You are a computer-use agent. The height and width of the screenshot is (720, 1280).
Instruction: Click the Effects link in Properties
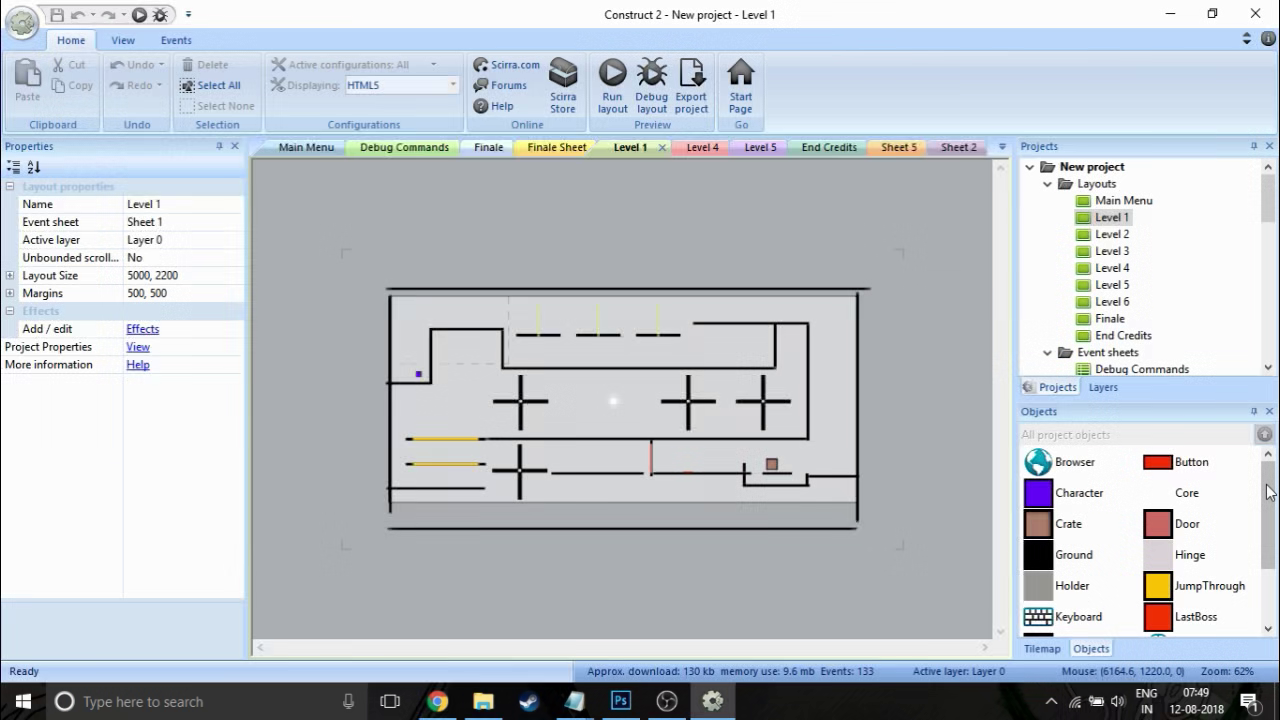tap(142, 329)
